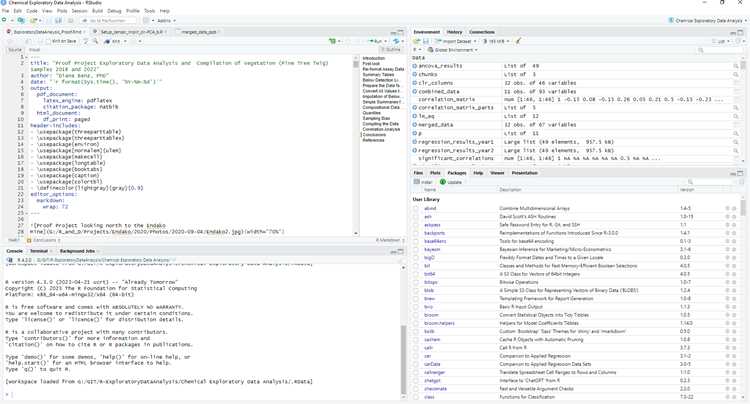Open the Global Environment dropdown
750x404 pixels.
coord(452,50)
